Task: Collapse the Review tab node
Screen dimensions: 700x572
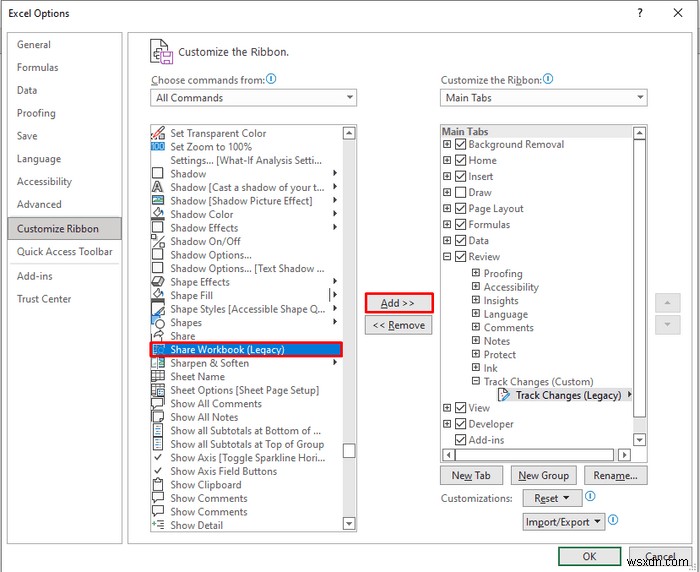Action: click(446, 257)
